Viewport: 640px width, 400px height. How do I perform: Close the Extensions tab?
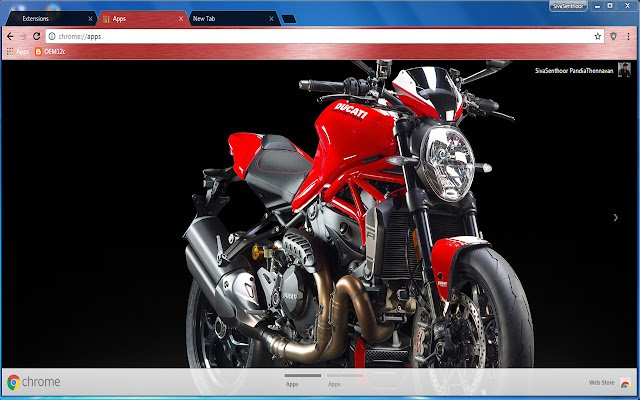pos(91,19)
